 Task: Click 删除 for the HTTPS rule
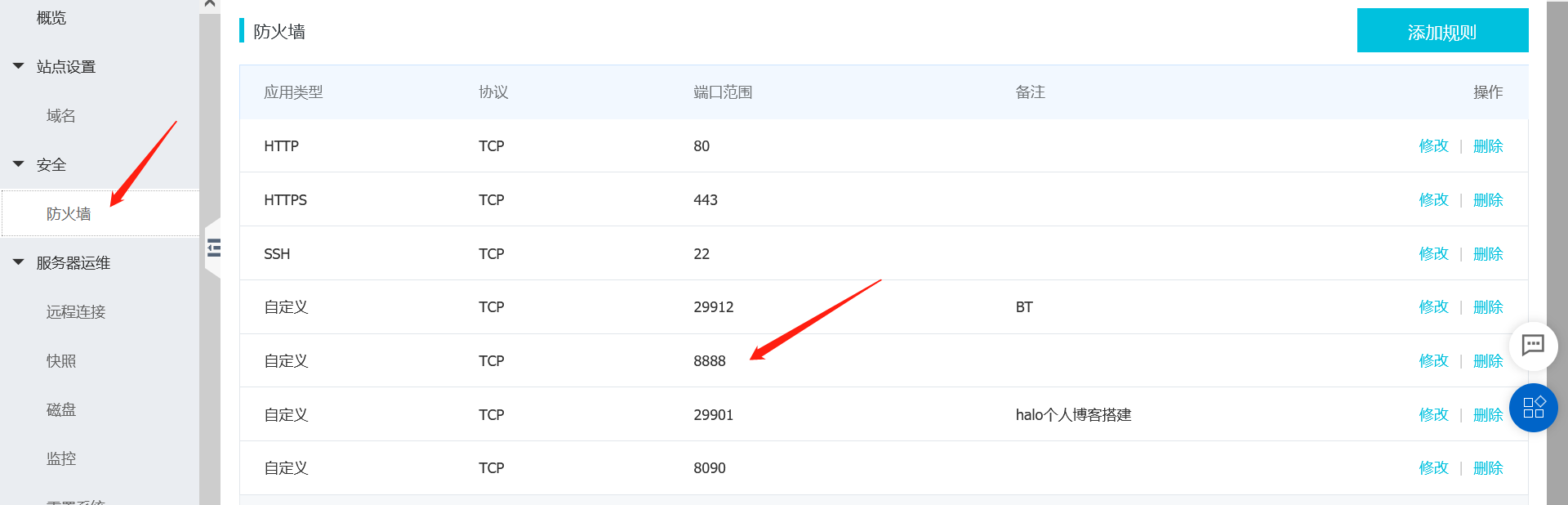point(1488,200)
